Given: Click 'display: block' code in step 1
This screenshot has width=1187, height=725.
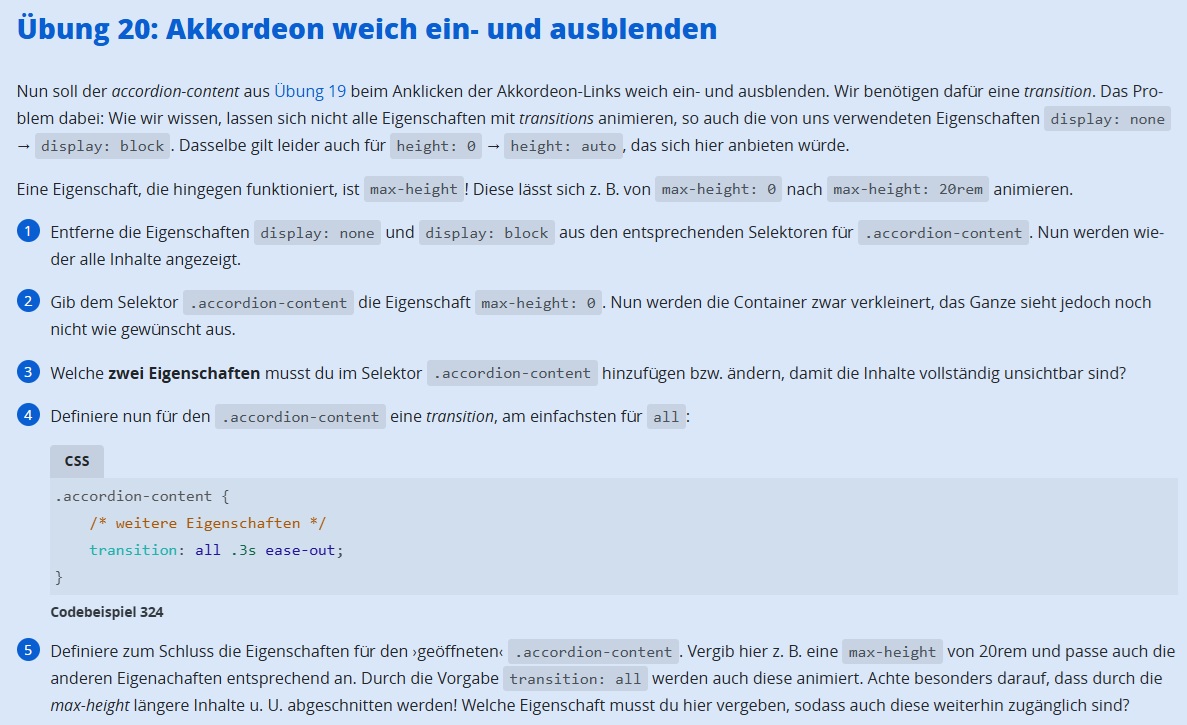Looking at the screenshot, I should 486,233.
